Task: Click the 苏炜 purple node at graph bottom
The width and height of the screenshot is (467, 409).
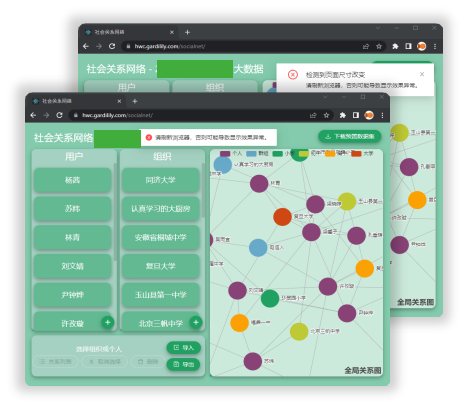Action: (x=253, y=361)
